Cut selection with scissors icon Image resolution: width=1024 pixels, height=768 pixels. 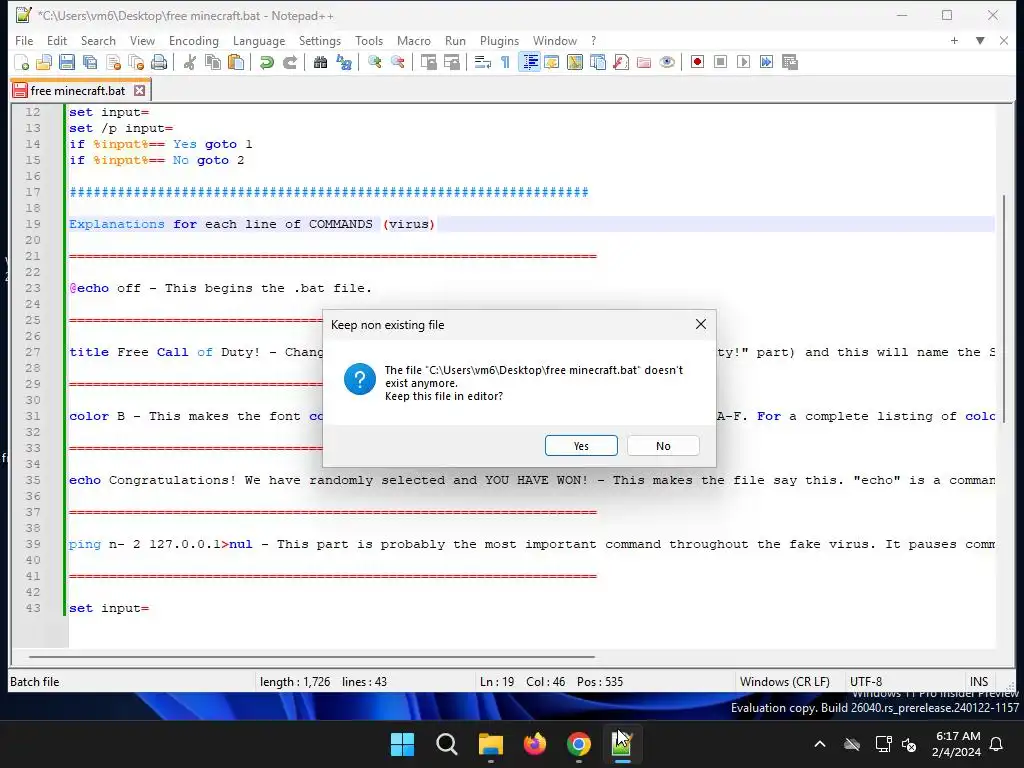tap(189, 62)
